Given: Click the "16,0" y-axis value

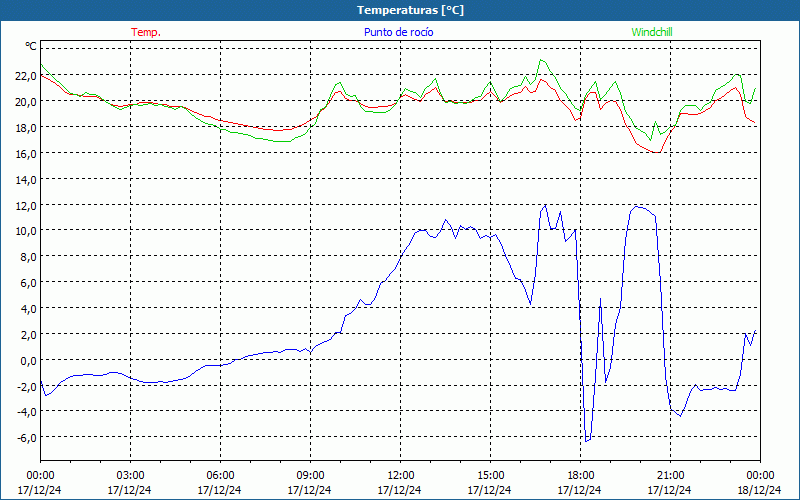Looking at the screenshot, I should (x=26, y=154).
